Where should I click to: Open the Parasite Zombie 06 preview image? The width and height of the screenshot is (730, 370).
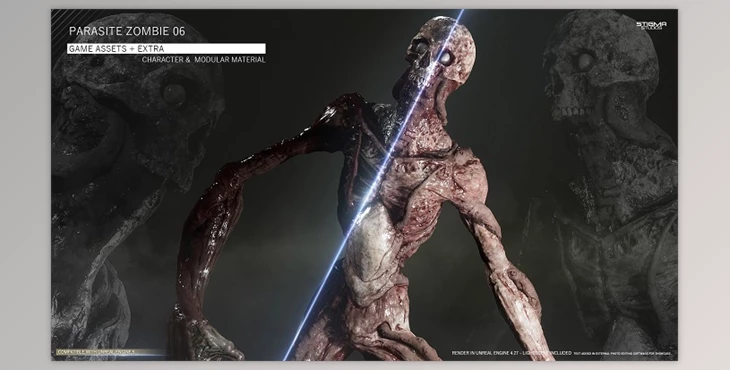pyautogui.click(x=364, y=185)
